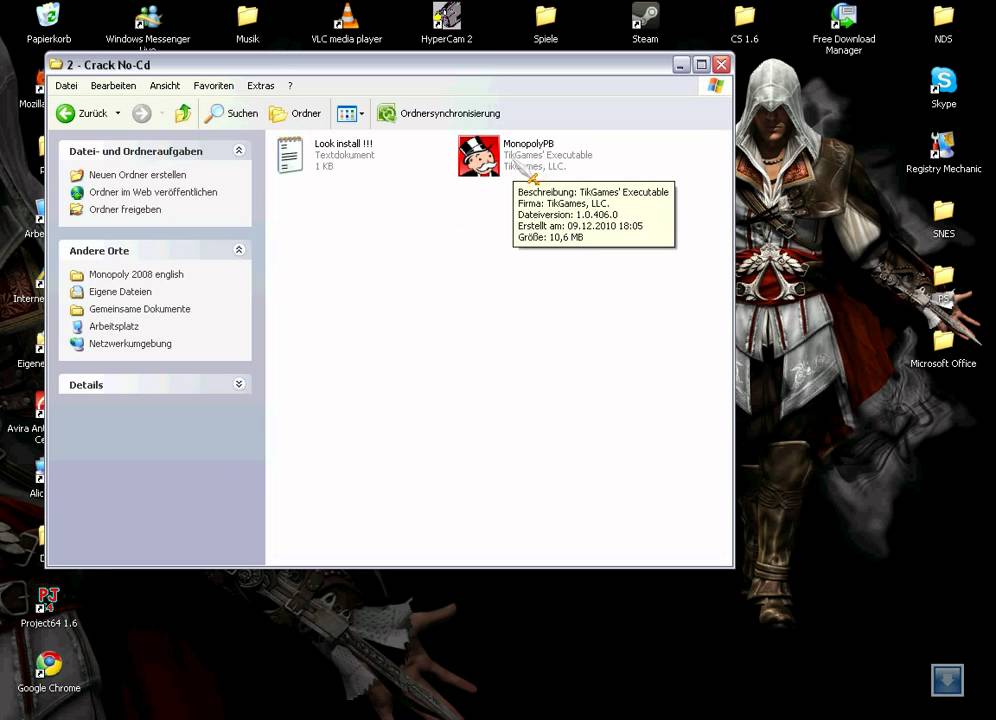Open Eigene Dateien link
The width and height of the screenshot is (996, 720).
point(120,292)
